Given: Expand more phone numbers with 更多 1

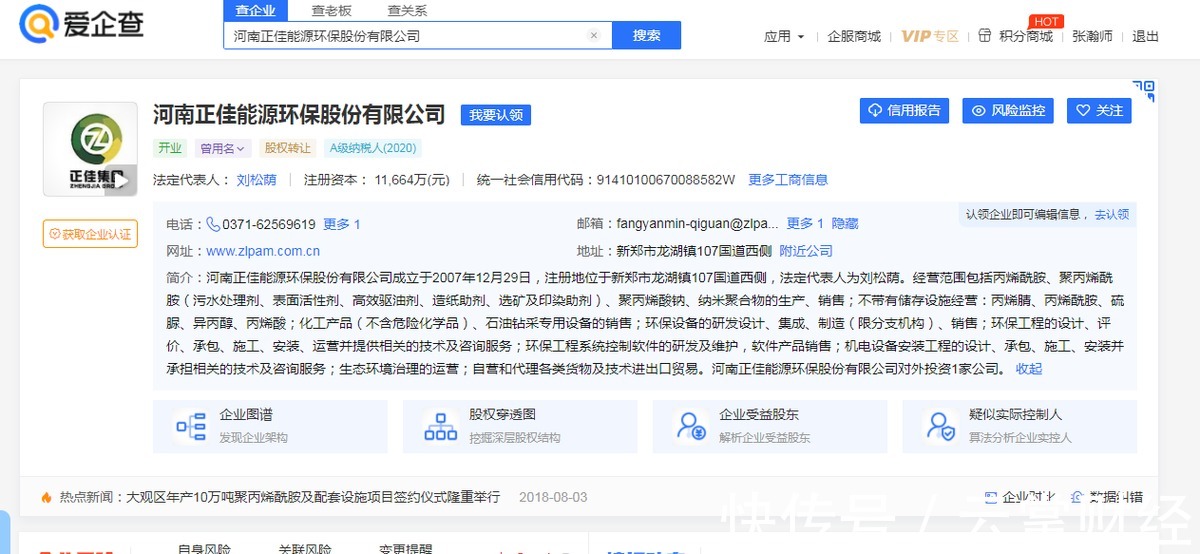Looking at the screenshot, I should pyautogui.click(x=341, y=224).
